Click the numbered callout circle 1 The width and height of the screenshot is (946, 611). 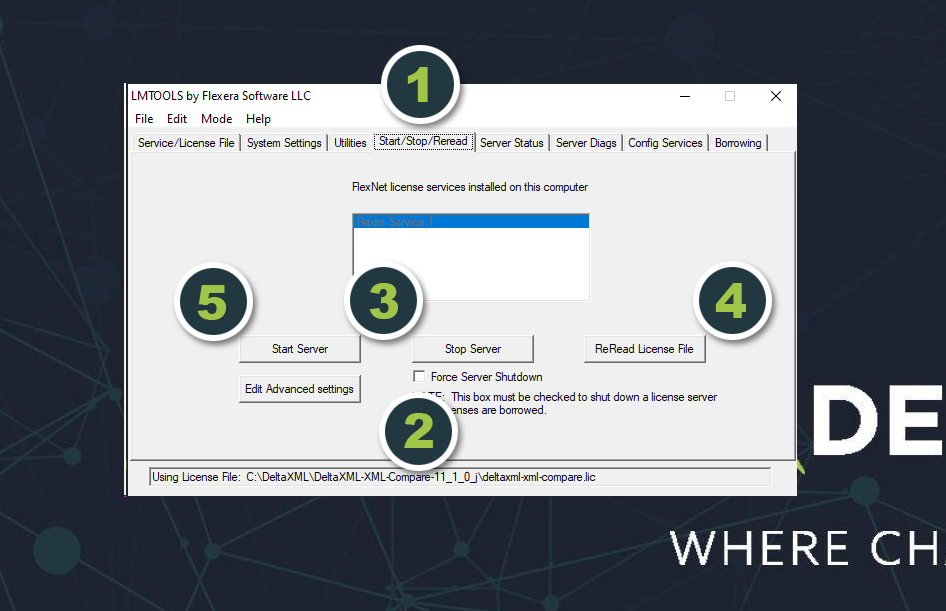pyautogui.click(x=418, y=85)
